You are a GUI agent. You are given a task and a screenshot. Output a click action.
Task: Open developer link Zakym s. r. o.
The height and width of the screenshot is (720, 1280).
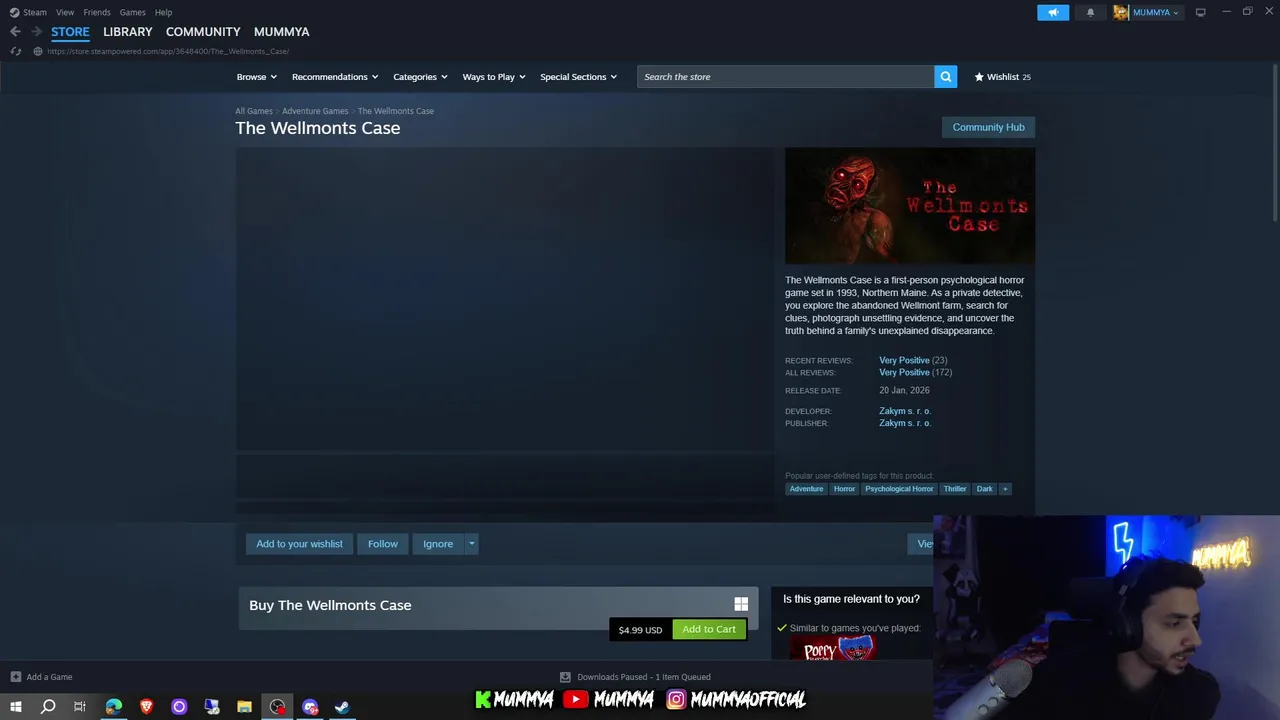(x=905, y=411)
